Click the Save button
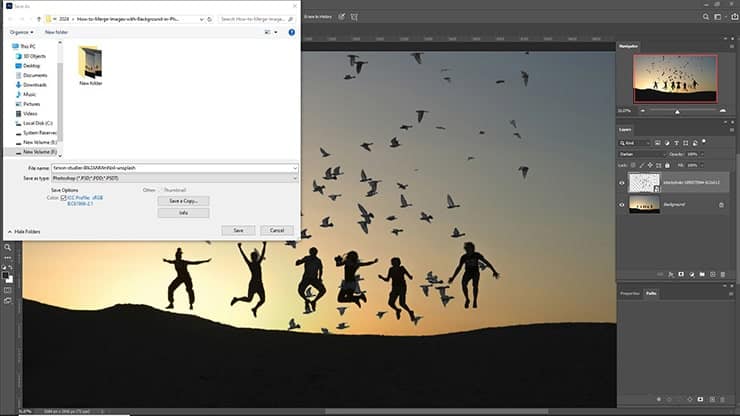 tap(238, 230)
